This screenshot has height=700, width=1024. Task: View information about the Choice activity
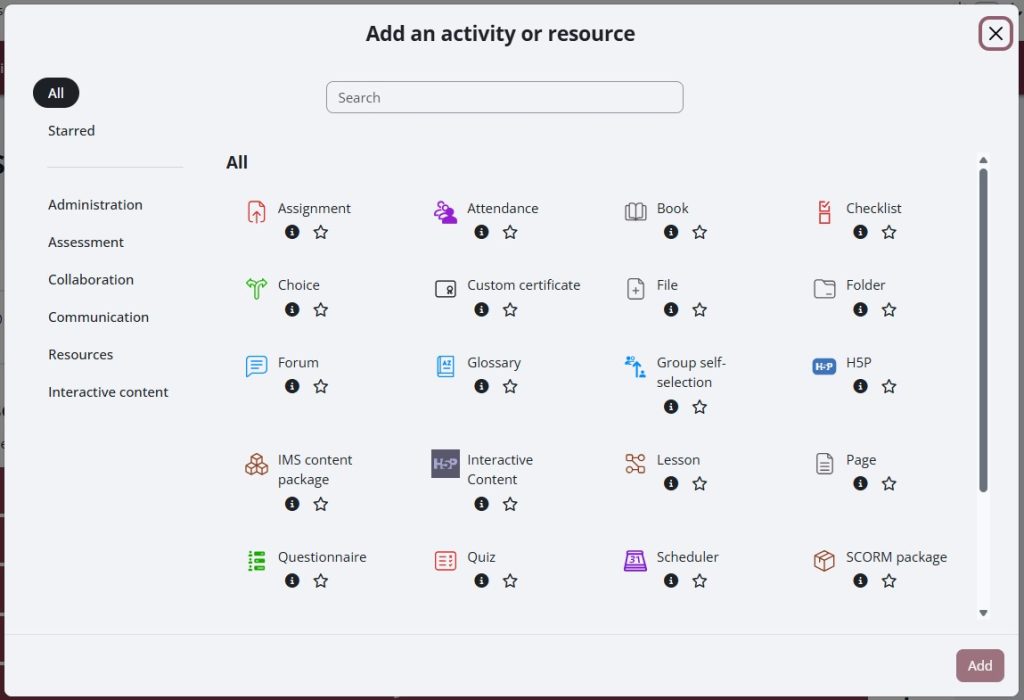click(x=292, y=309)
